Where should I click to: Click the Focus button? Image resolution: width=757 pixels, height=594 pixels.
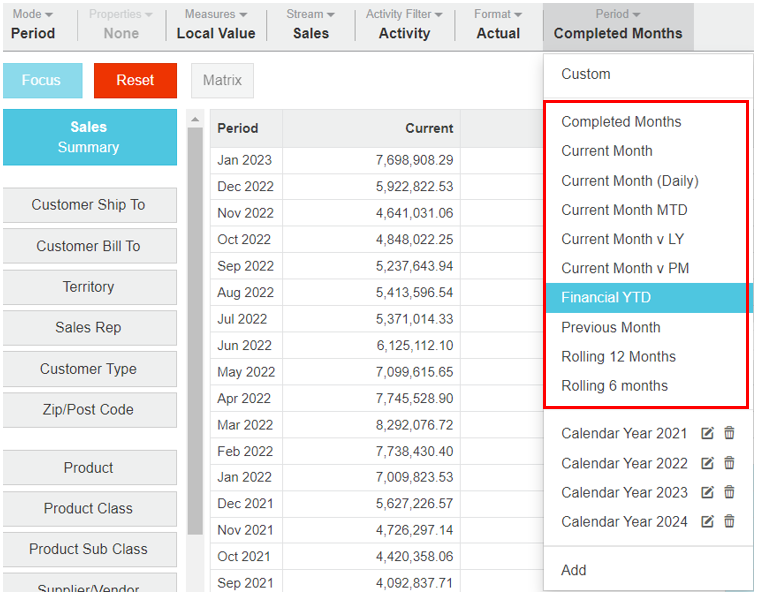[x=42, y=80]
